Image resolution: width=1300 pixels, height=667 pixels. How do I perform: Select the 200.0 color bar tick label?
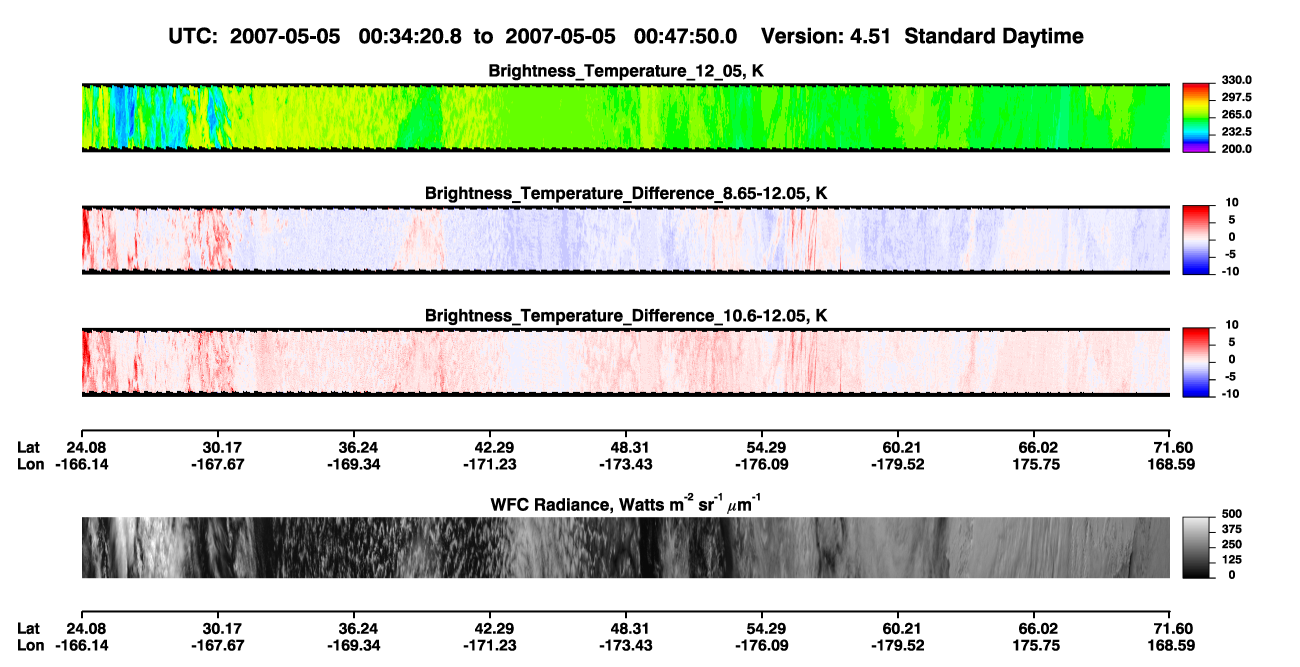1238,148
